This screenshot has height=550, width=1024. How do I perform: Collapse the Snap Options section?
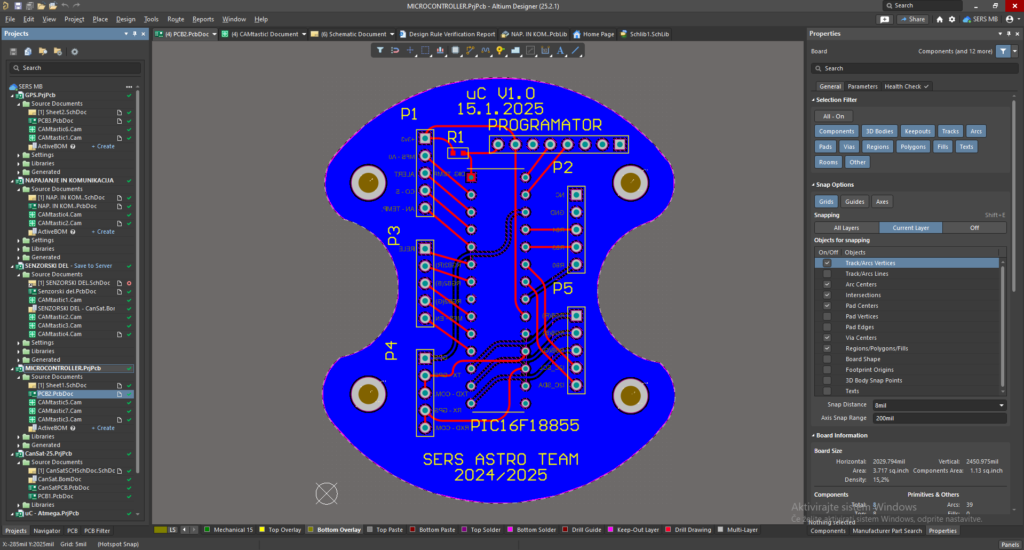[812, 184]
